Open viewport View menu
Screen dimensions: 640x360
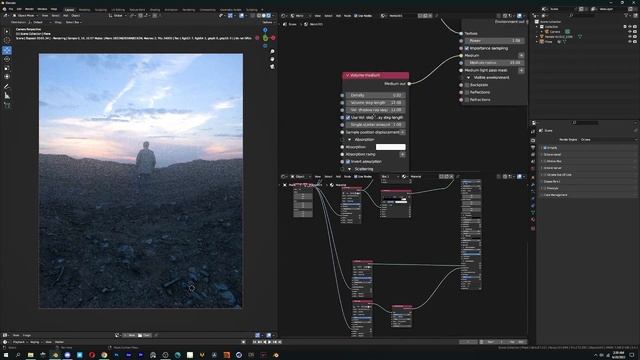[x=45, y=16]
